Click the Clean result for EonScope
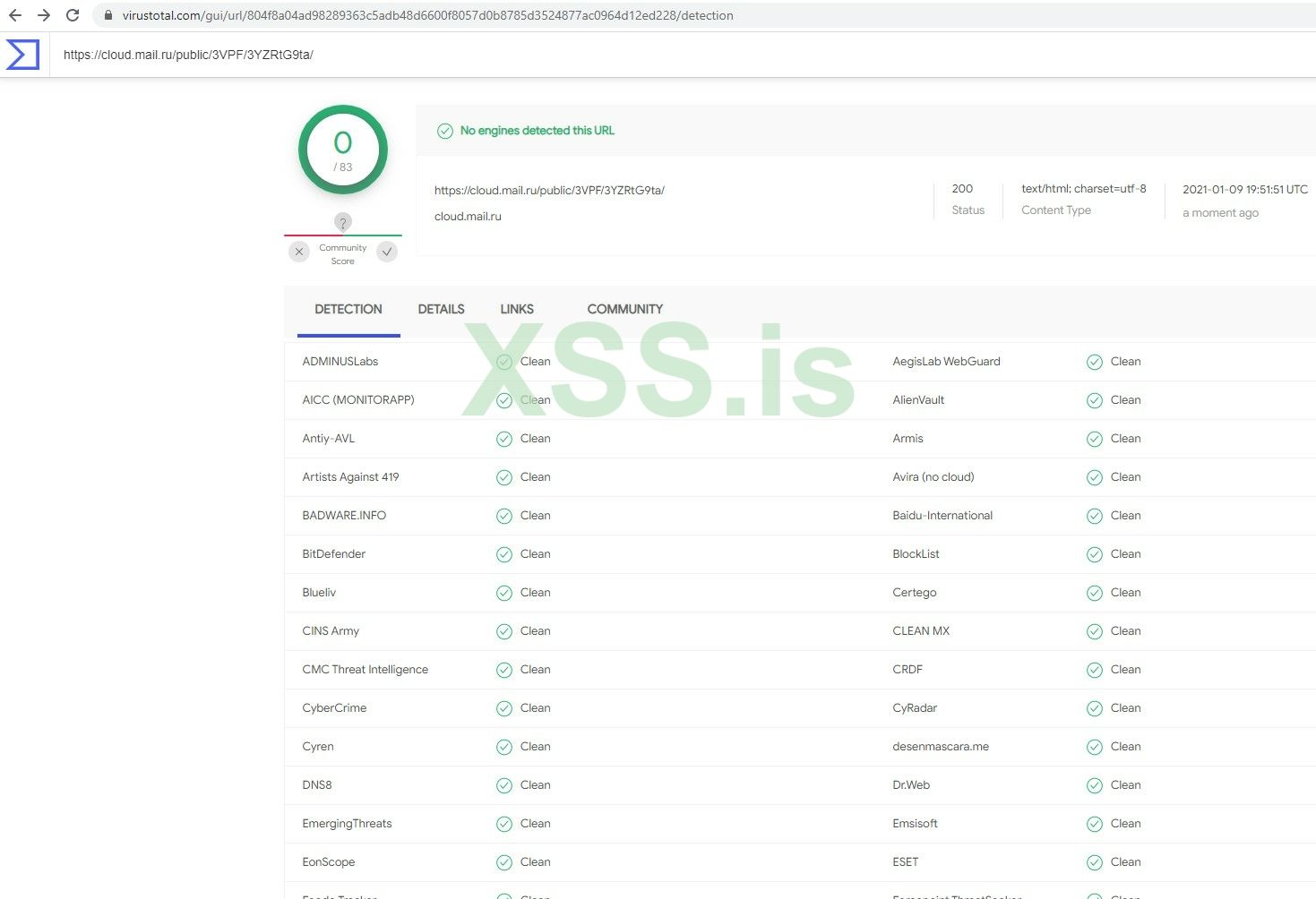The height and width of the screenshot is (899, 1316). (x=536, y=862)
